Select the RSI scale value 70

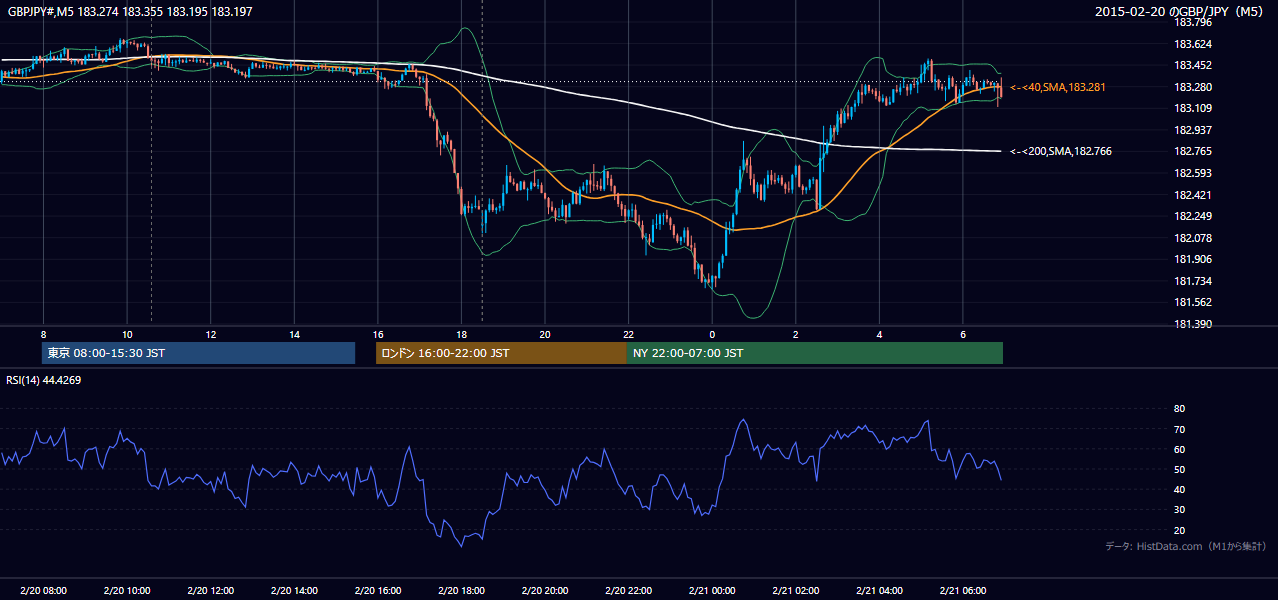pyautogui.click(x=1180, y=429)
